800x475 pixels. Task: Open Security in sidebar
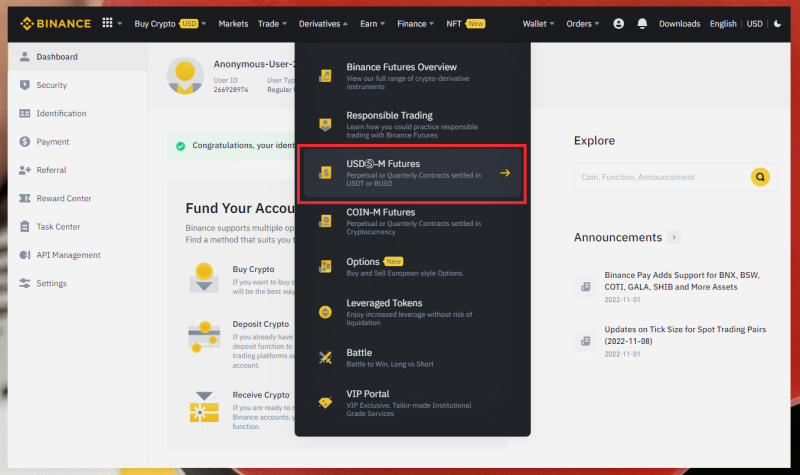pyautogui.click(x=78, y=85)
